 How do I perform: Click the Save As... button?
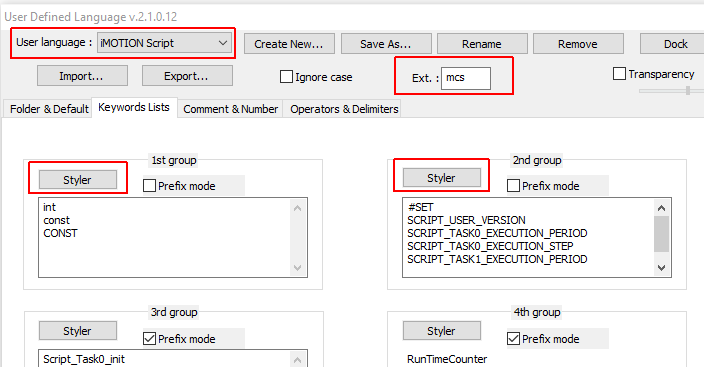pyautogui.click(x=386, y=44)
